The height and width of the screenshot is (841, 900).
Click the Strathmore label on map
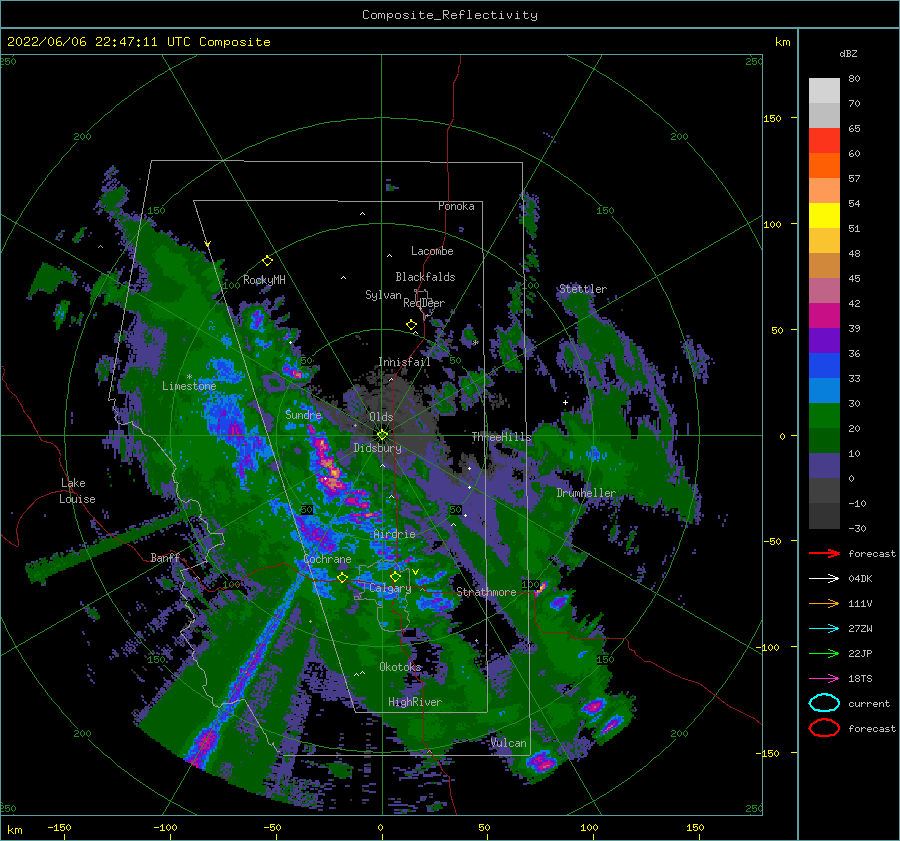point(486,592)
